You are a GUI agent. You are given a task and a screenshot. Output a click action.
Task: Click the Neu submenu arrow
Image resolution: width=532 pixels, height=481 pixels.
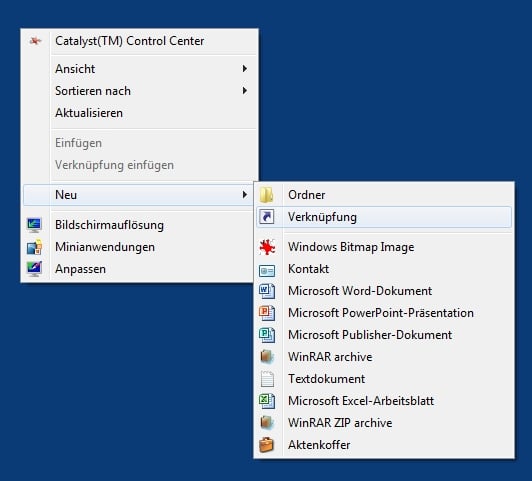(245, 195)
